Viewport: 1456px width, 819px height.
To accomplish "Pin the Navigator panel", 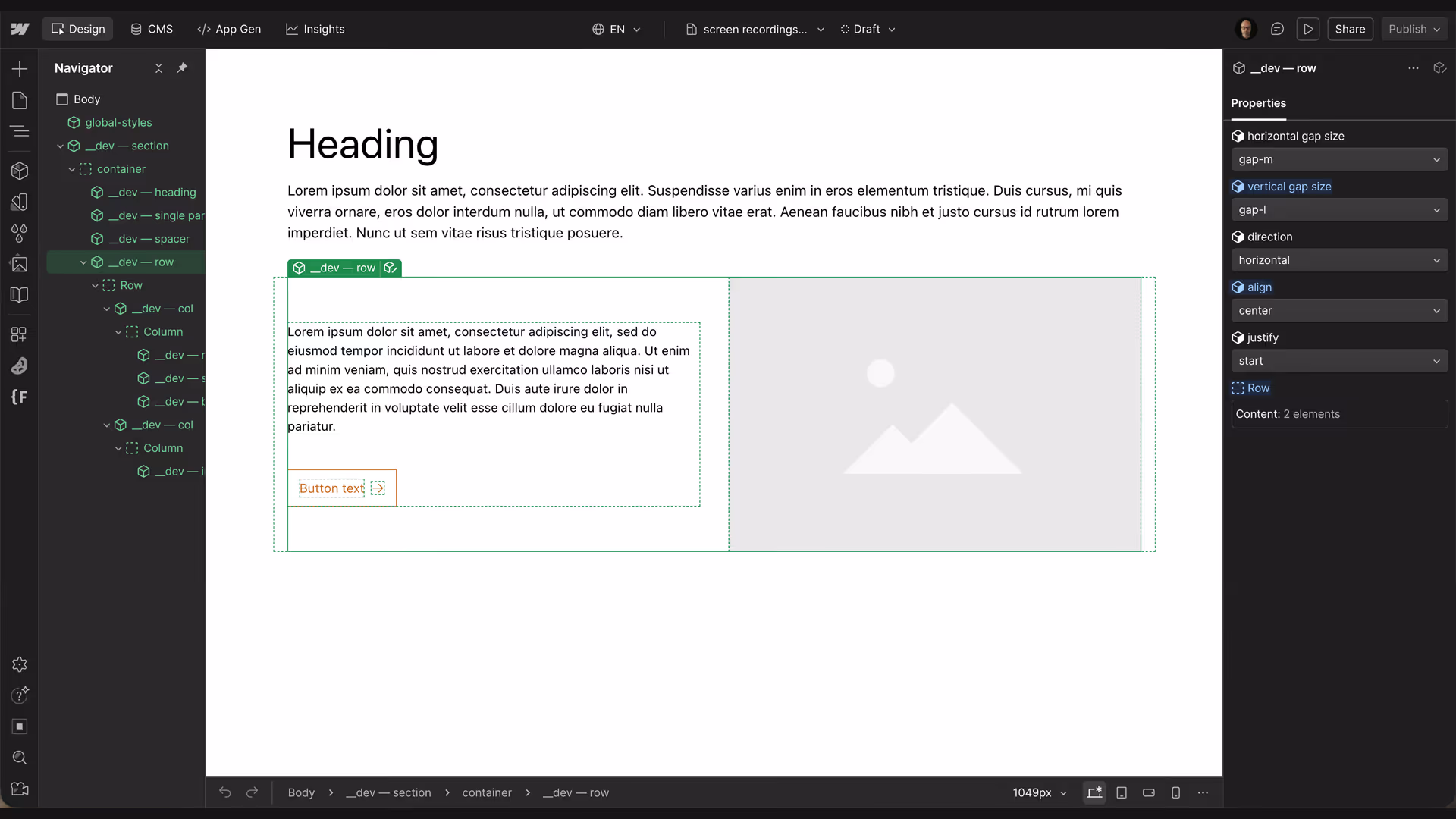I will (182, 67).
